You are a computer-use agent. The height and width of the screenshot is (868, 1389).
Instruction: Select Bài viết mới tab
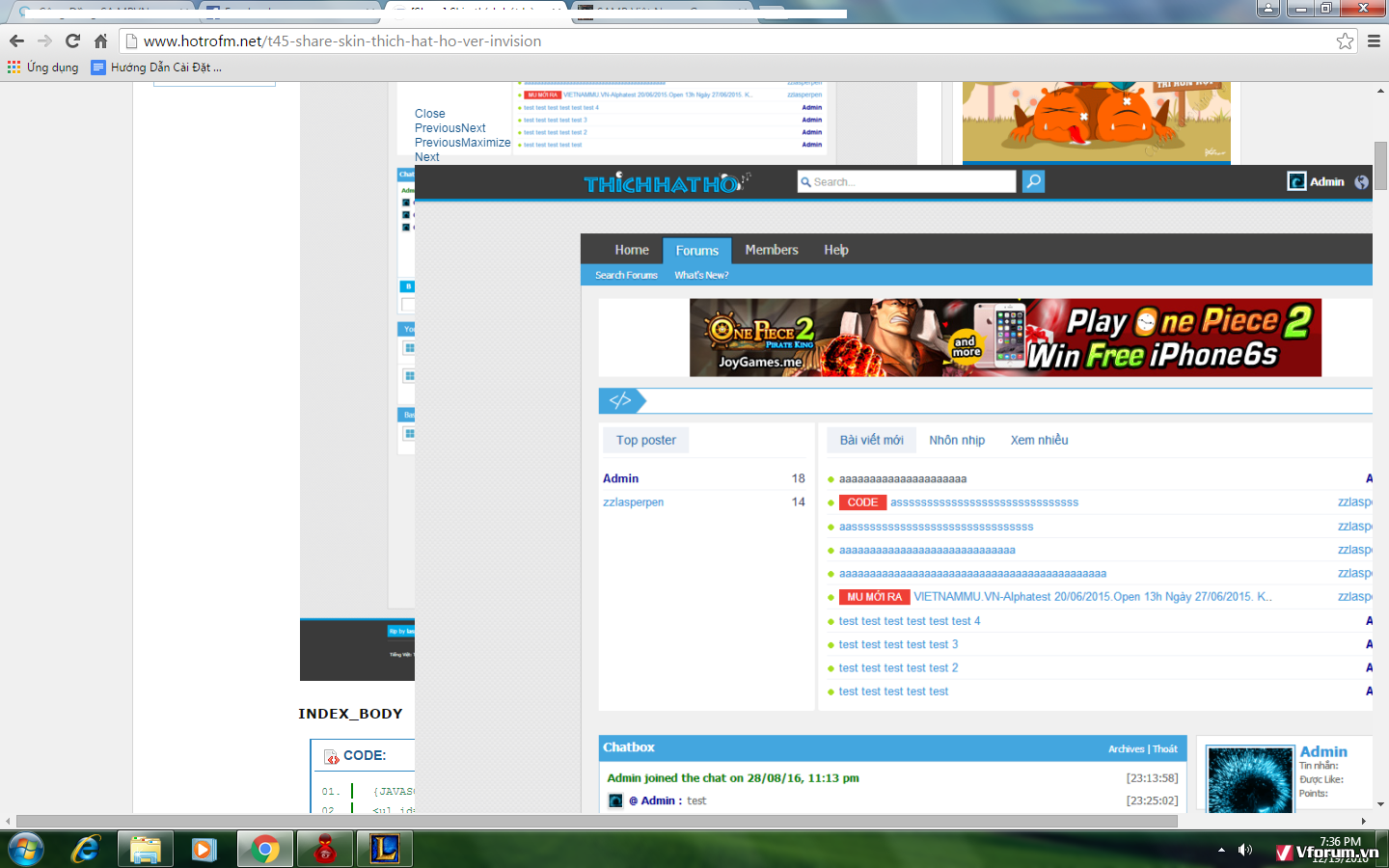point(871,440)
